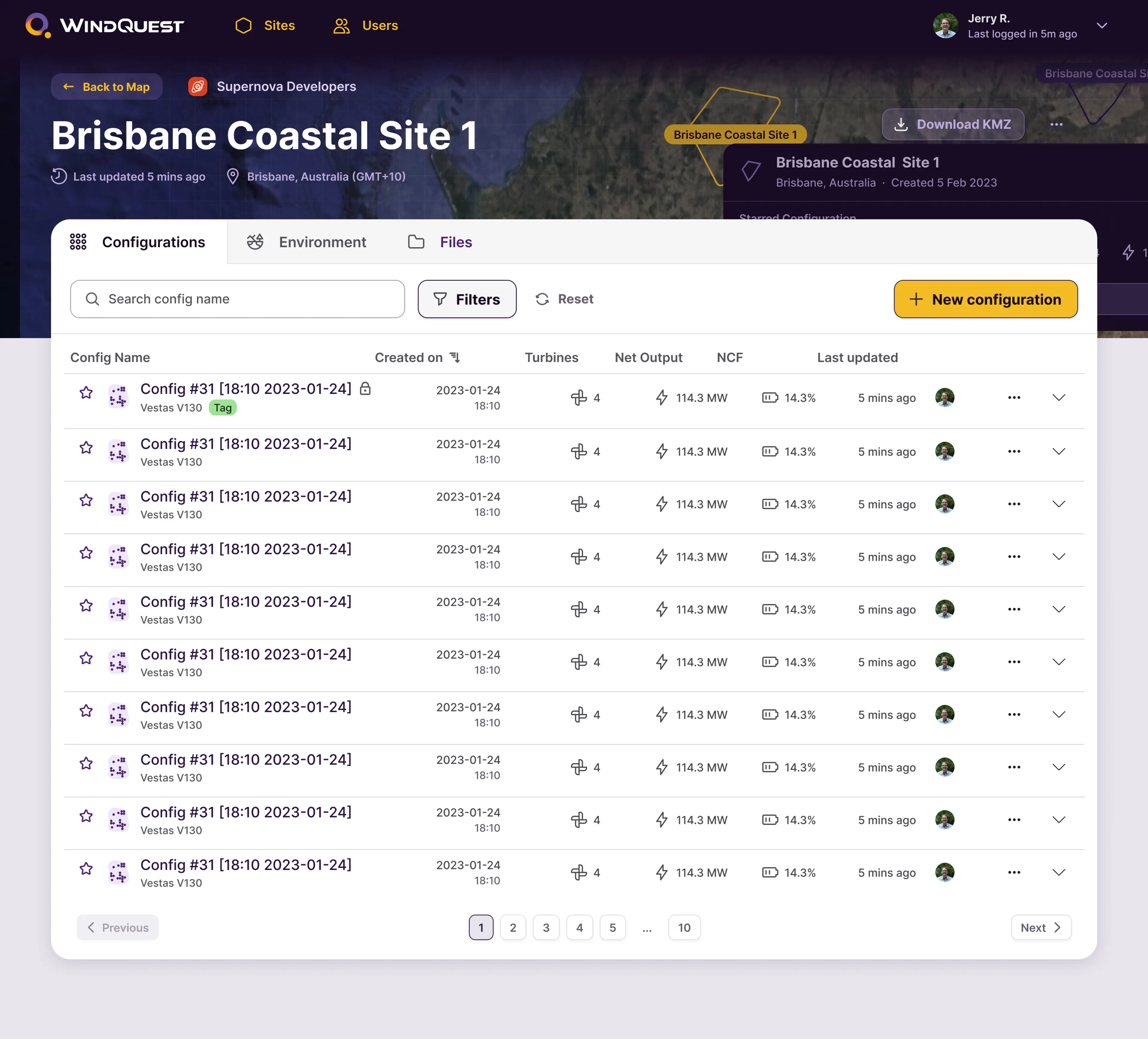Star the fifth configuration row
The image size is (1148, 1039).
tap(86, 605)
